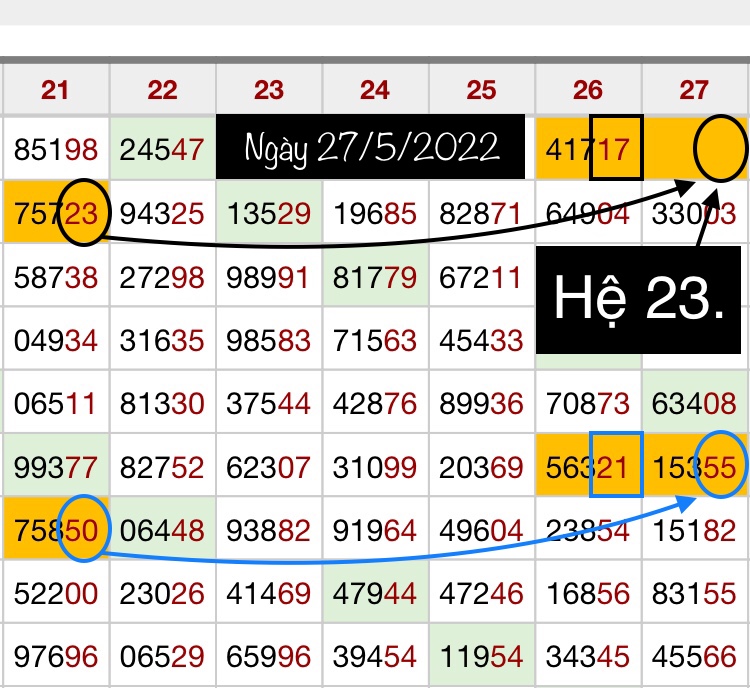Click cell 52200 in column 21
Screen dimensions: 750x688
pyautogui.click(x=56, y=592)
